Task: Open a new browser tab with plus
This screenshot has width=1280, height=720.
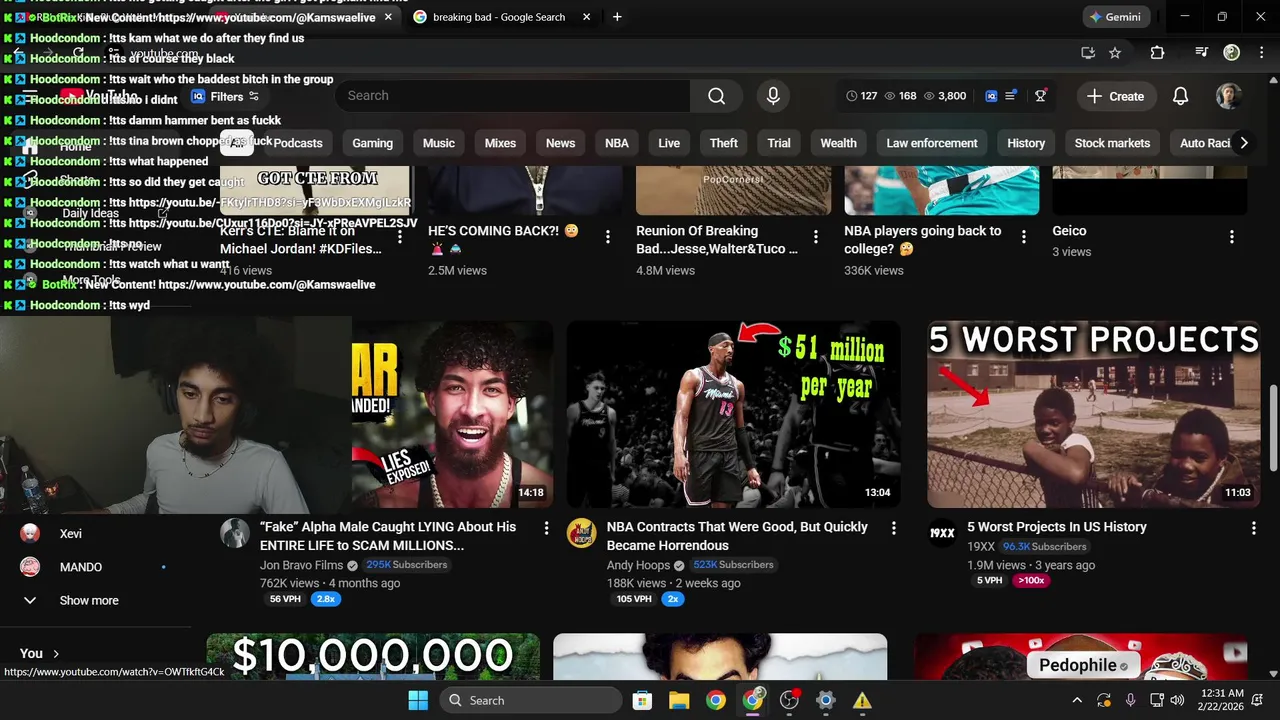Action: coord(617,17)
